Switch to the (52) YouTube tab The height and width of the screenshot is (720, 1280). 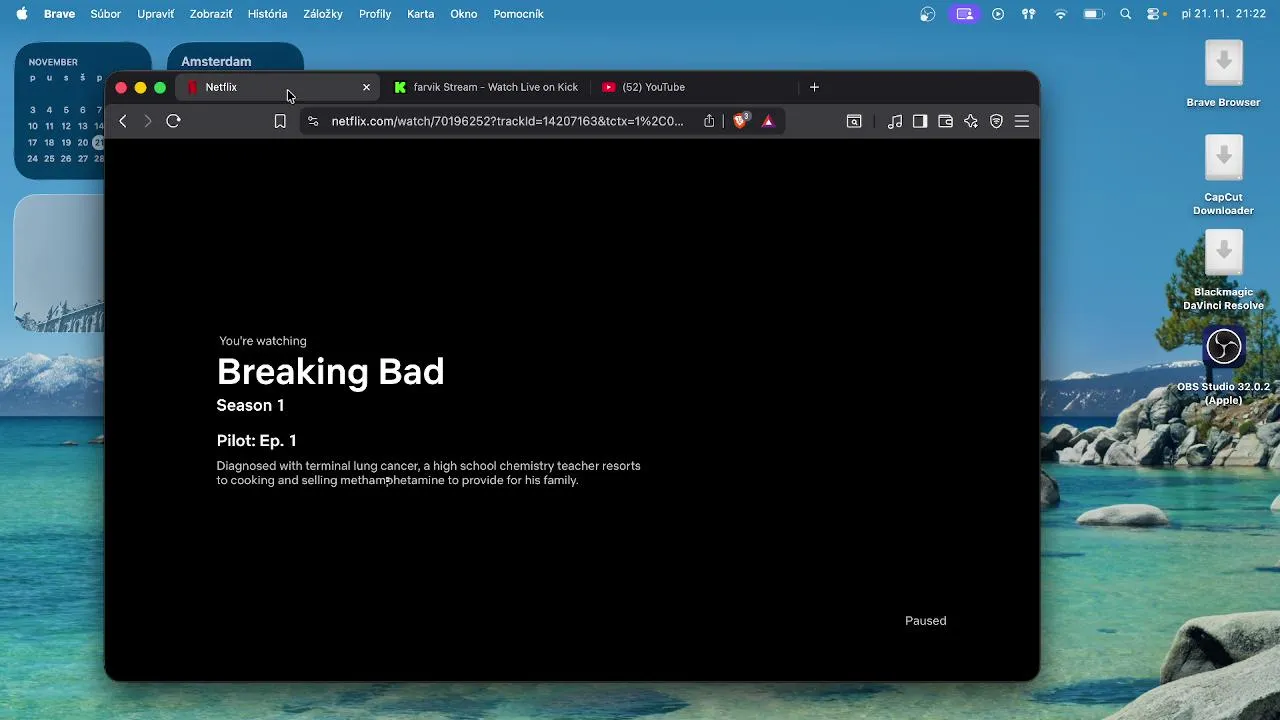694,87
